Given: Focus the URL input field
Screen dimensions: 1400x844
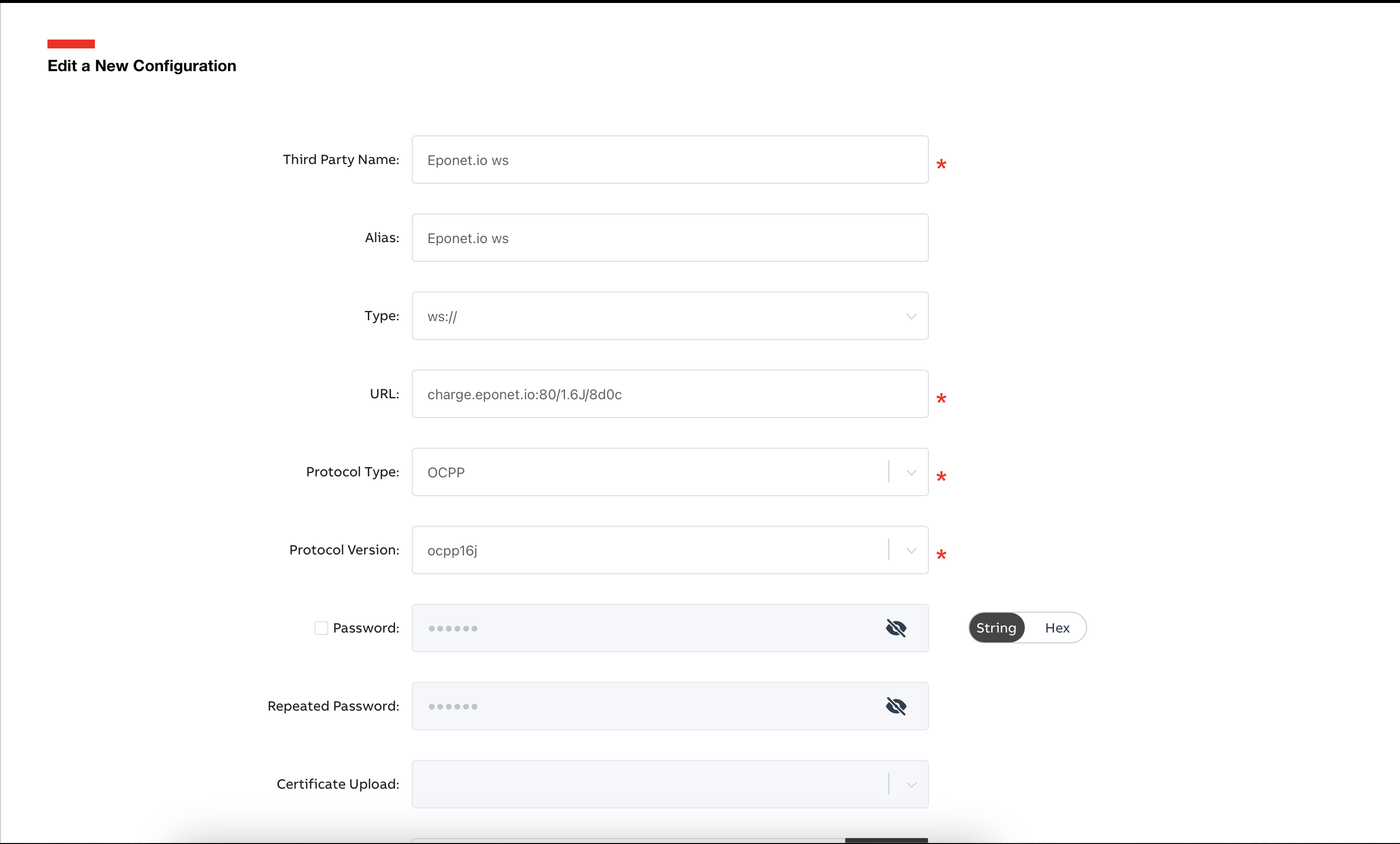Looking at the screenshot, I should (669, 394).
